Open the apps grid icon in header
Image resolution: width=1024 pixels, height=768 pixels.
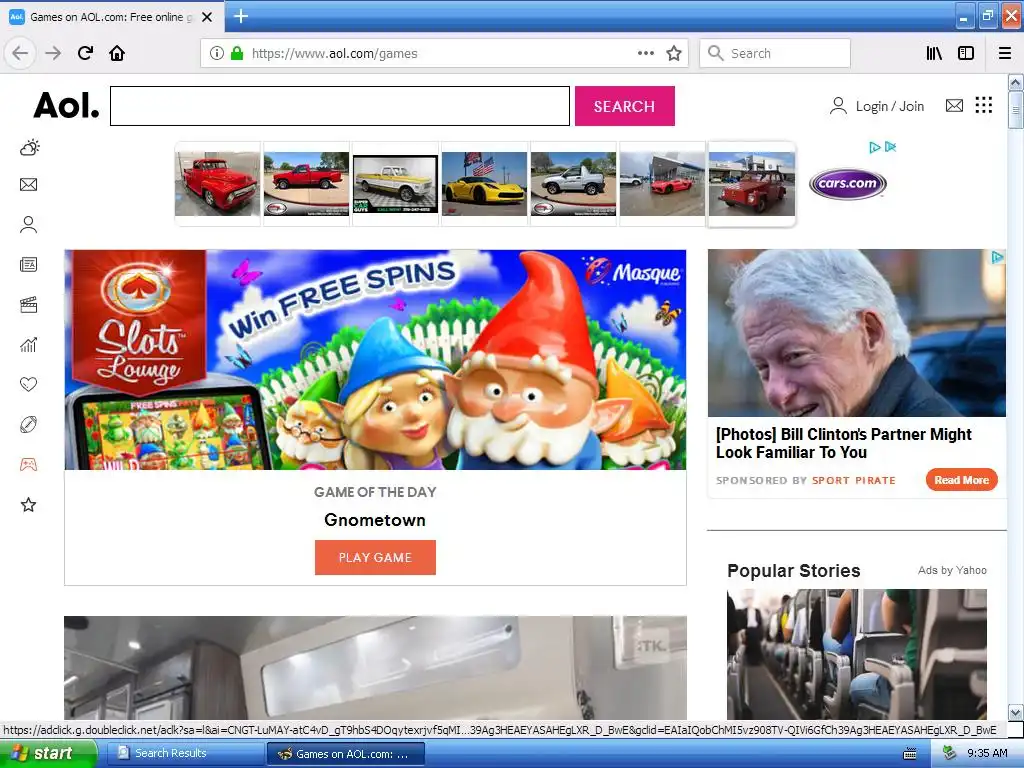coord(984,105)
